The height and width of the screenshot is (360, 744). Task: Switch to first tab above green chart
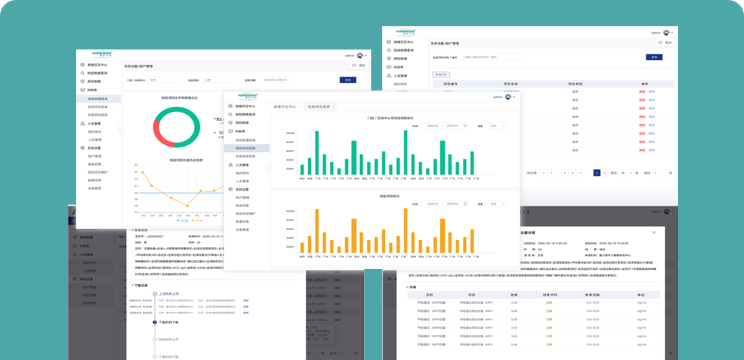coord(287,107)
